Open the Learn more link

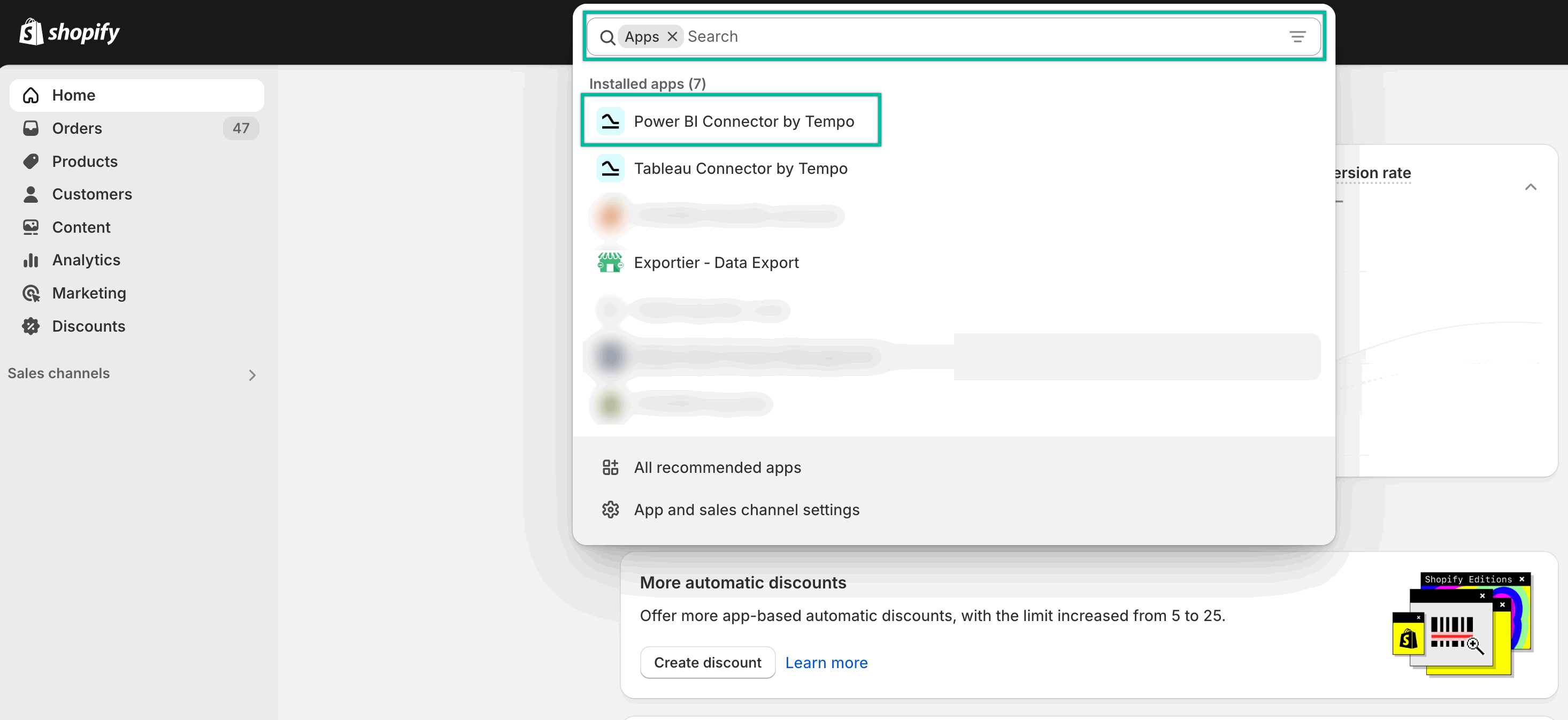coord(826,662)
